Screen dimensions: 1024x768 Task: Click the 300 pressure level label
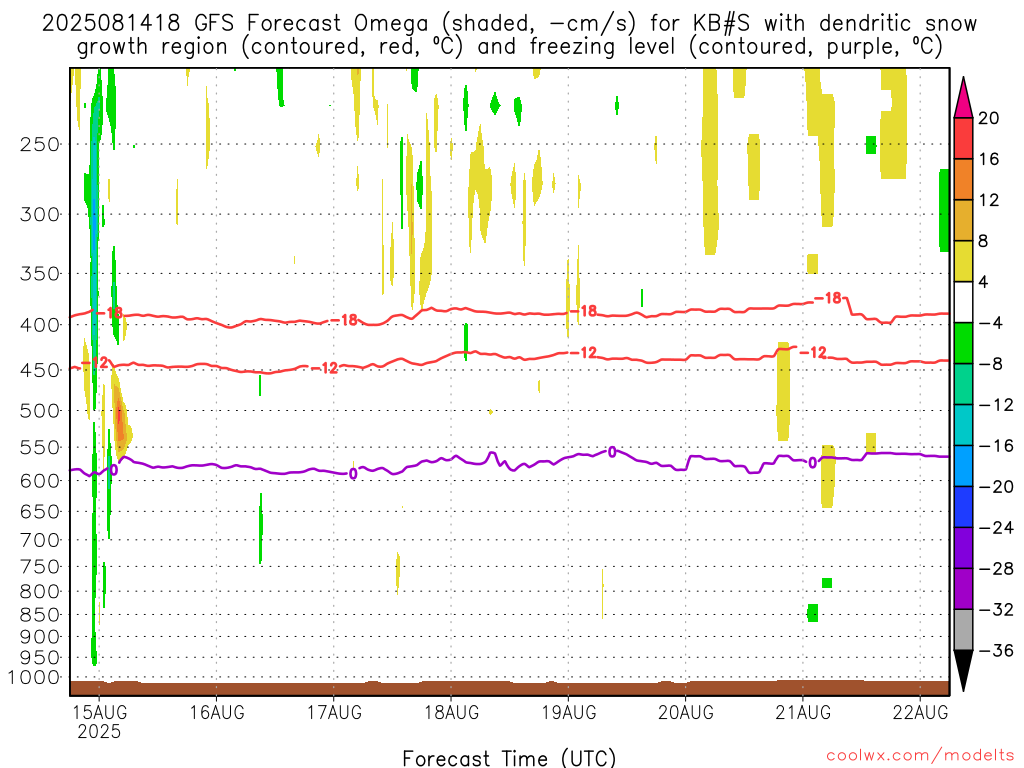pyautogui.click(x=40, y=214)
